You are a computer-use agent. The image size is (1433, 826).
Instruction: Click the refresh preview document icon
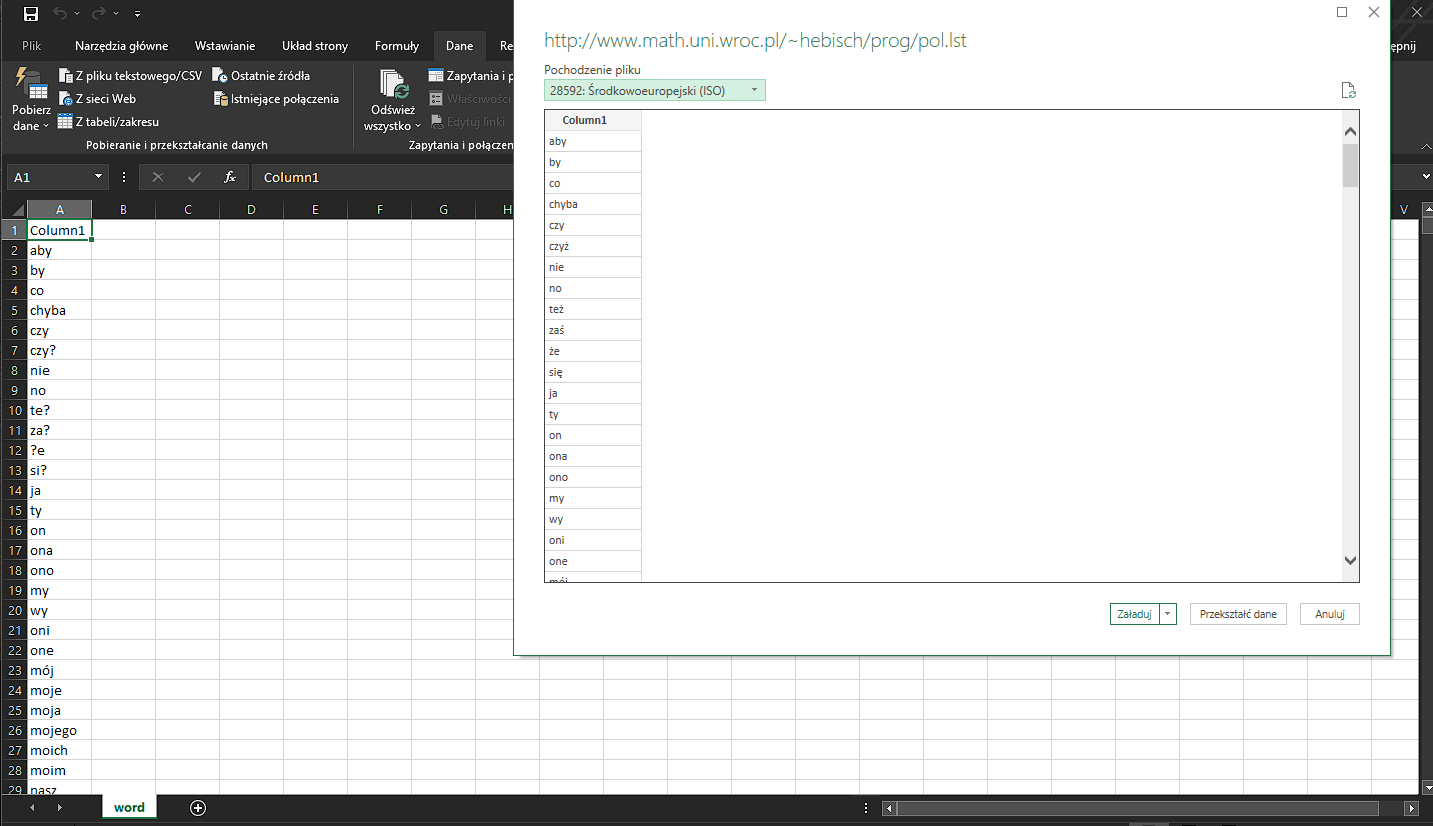1349,90
